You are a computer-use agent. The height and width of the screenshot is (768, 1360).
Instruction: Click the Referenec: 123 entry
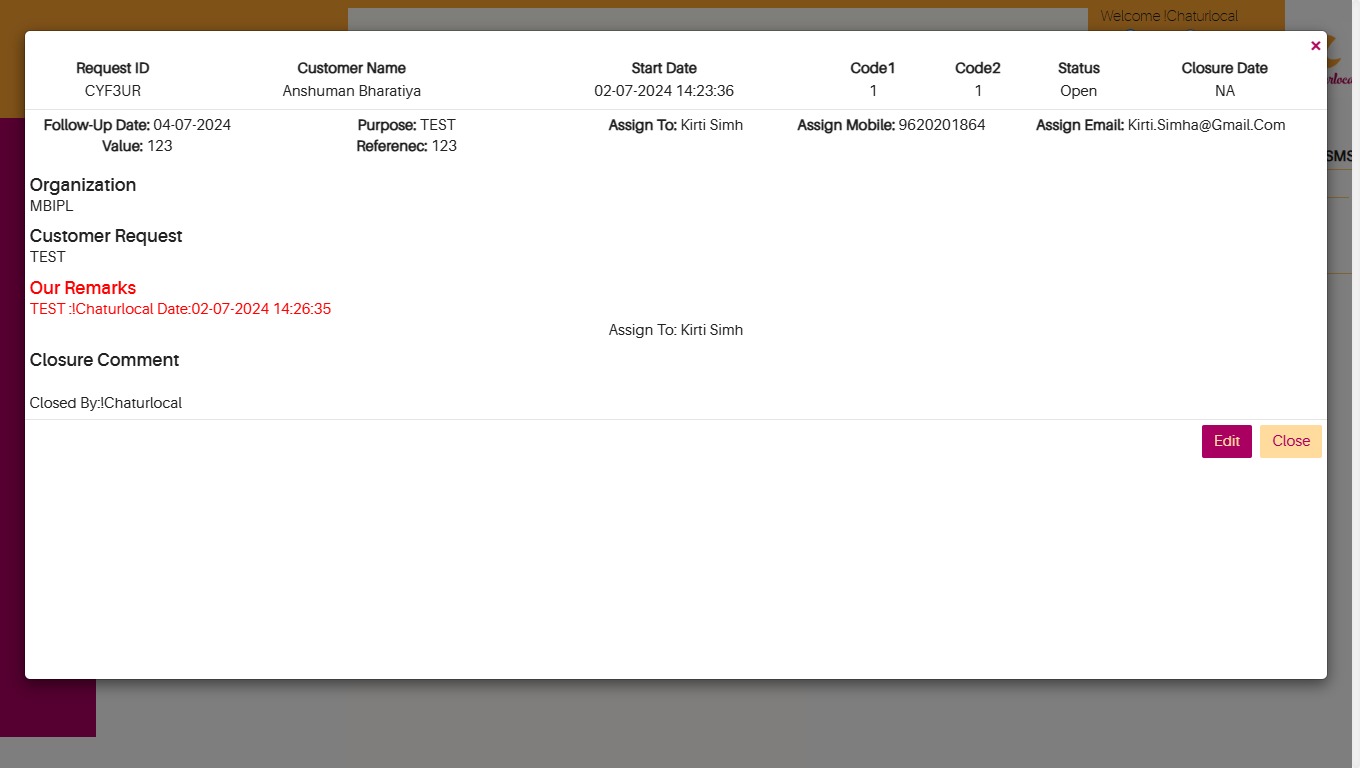tap(406, 146)
